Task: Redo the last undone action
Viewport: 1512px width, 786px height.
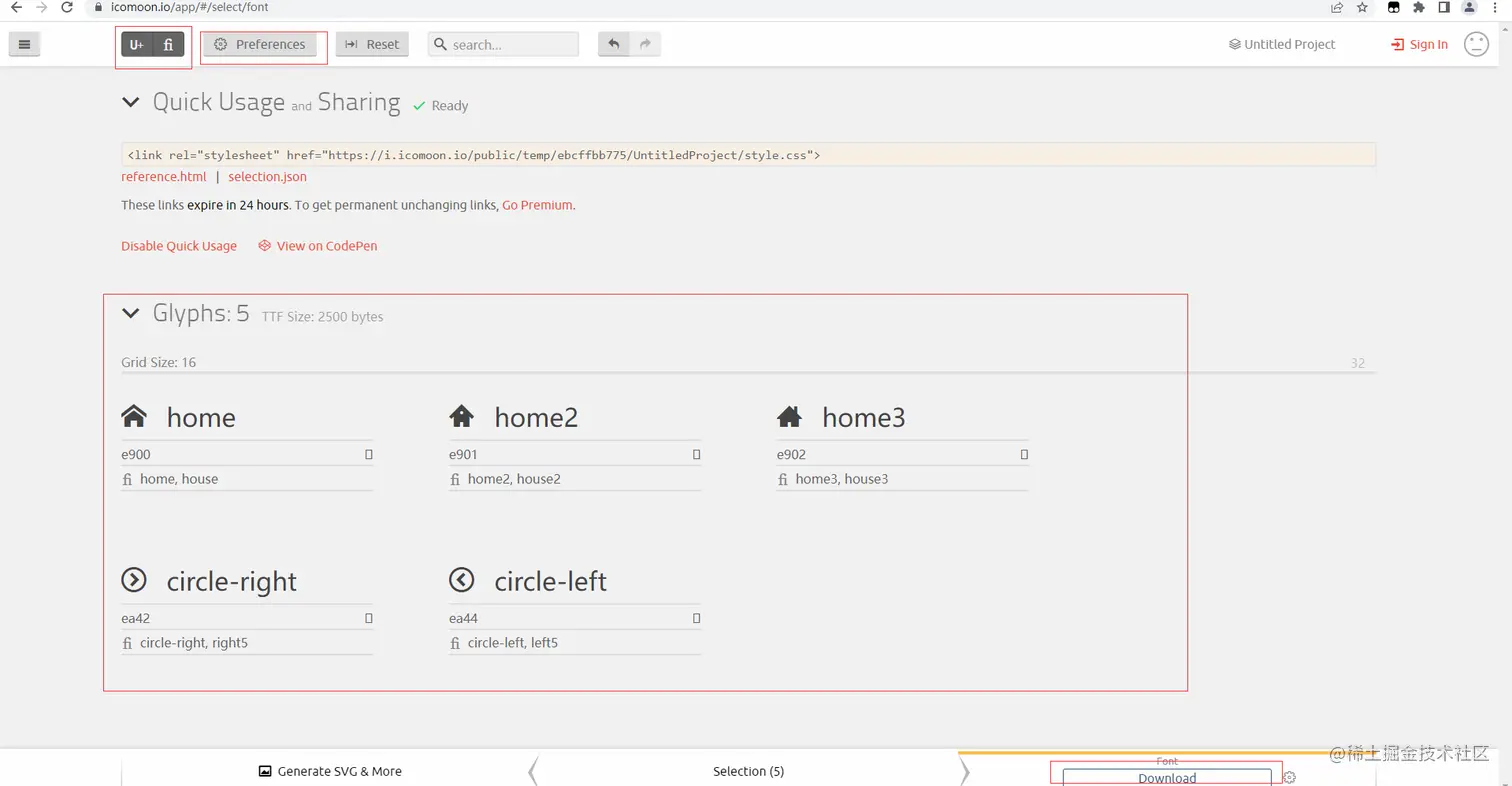Action: pyautogui.click(x=645, y=44)
